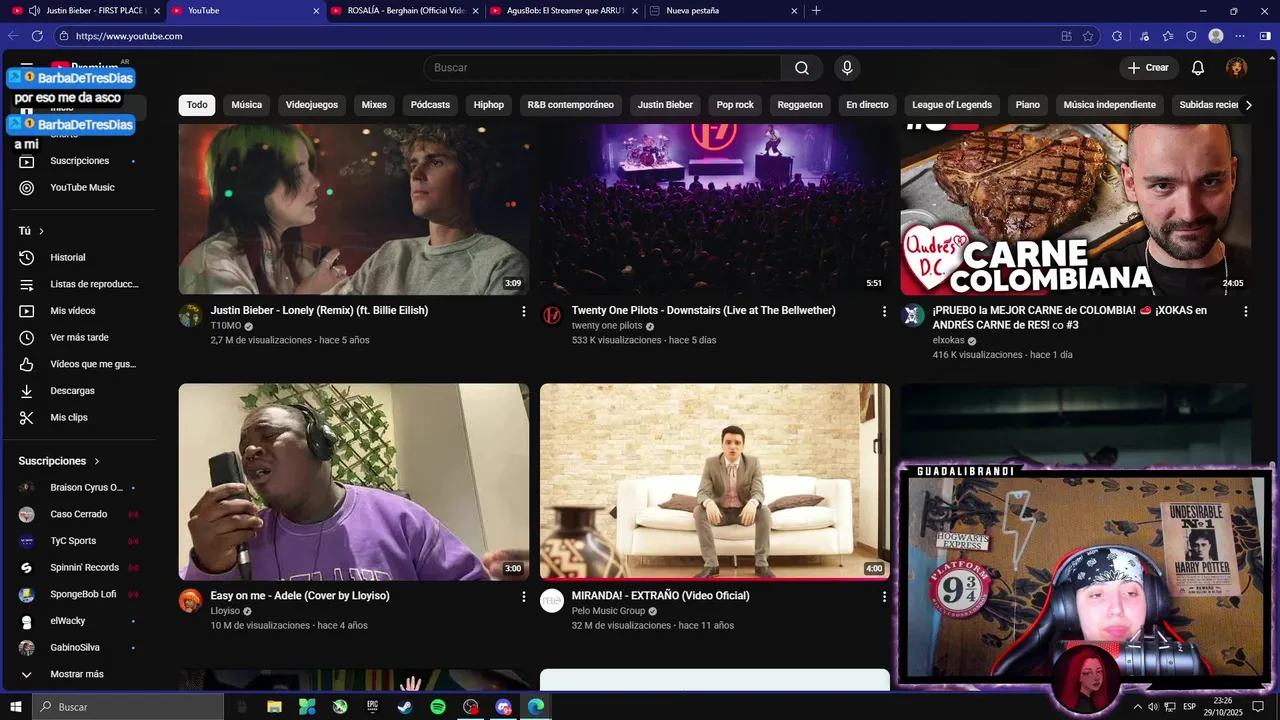Open the shield browser essentials icon
Screen dimensions: 1280x720
point(1191,36)
